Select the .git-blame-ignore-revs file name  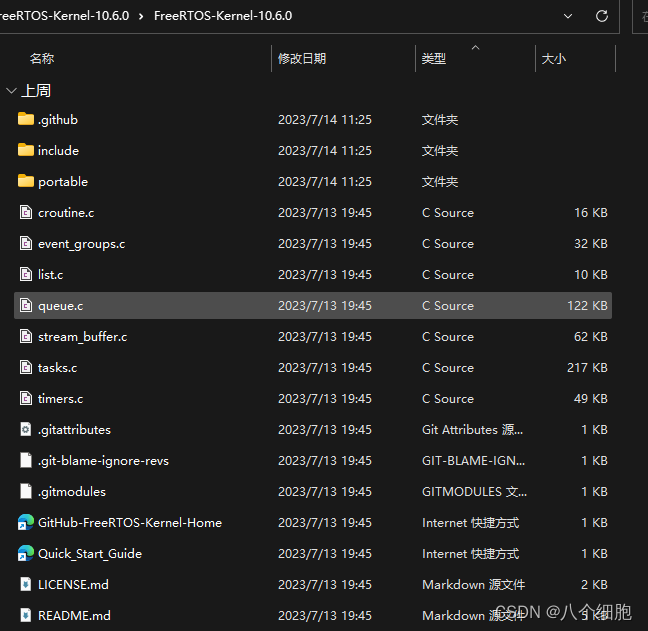(x=103, y=461)
